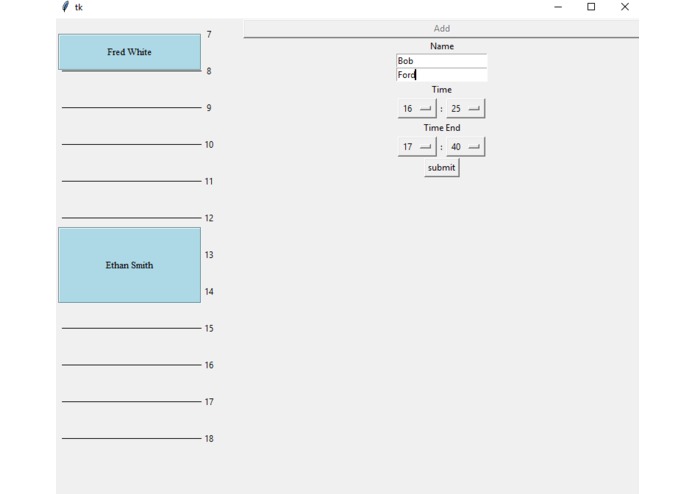Minimize the tk window
The image size is (695, 494).
[x=558, y=7]
